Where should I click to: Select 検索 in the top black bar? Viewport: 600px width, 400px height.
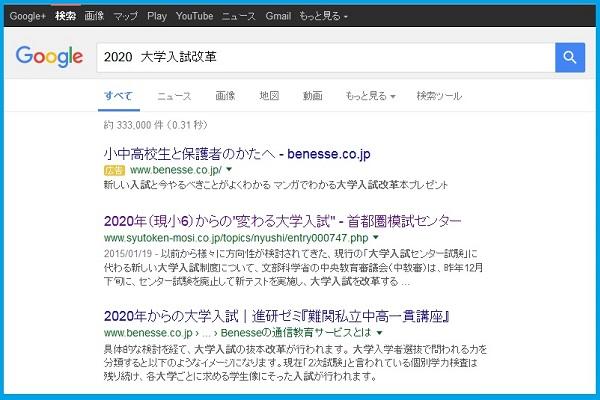tap(65, 16)
